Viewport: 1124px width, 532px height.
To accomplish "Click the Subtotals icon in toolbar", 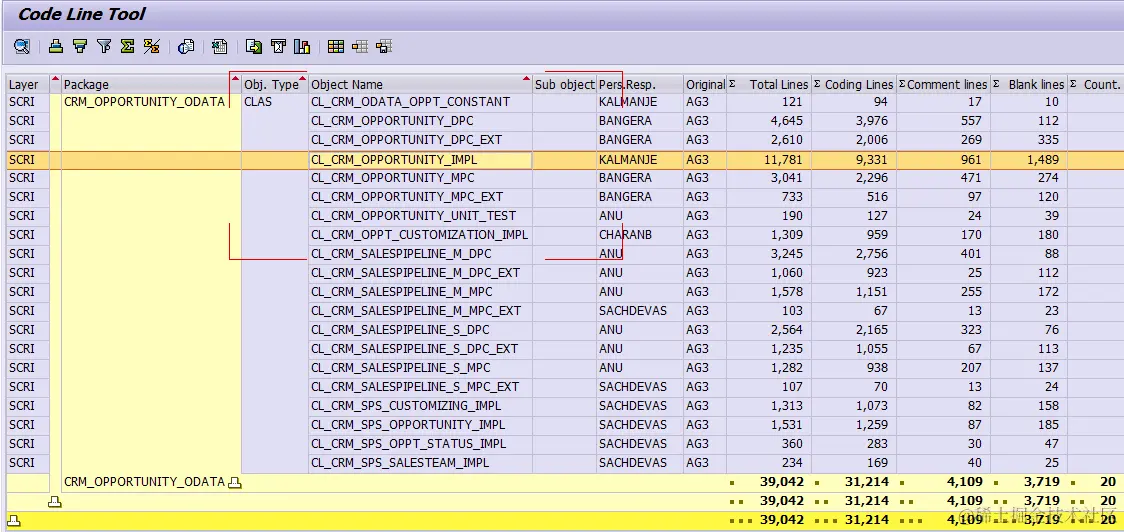I will click(151, 47).
